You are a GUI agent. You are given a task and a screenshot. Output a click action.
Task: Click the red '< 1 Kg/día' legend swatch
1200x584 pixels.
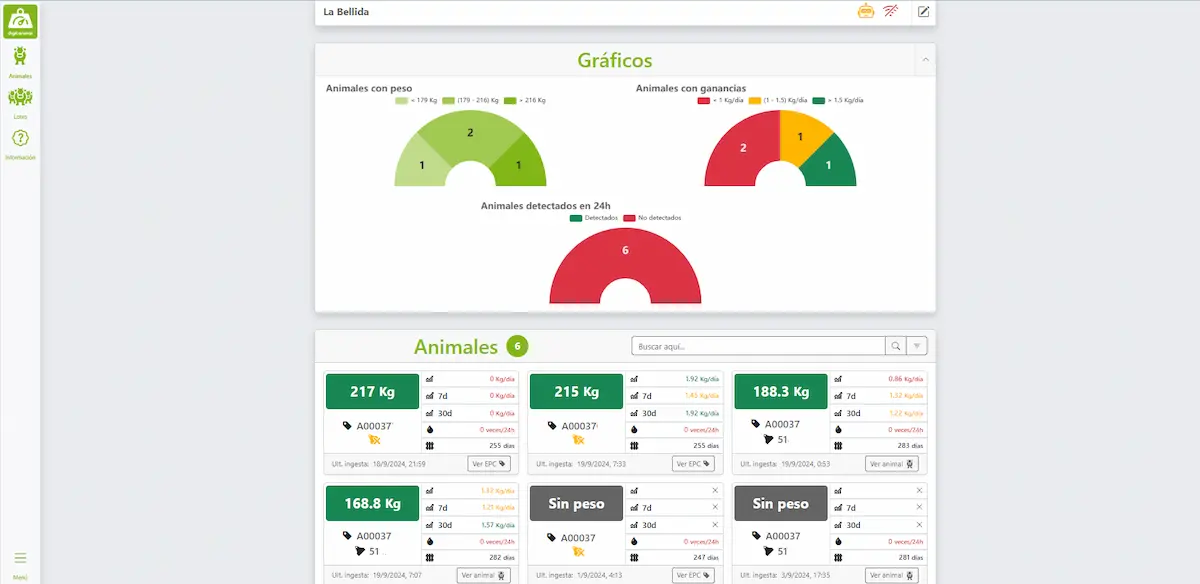(703, 101)
